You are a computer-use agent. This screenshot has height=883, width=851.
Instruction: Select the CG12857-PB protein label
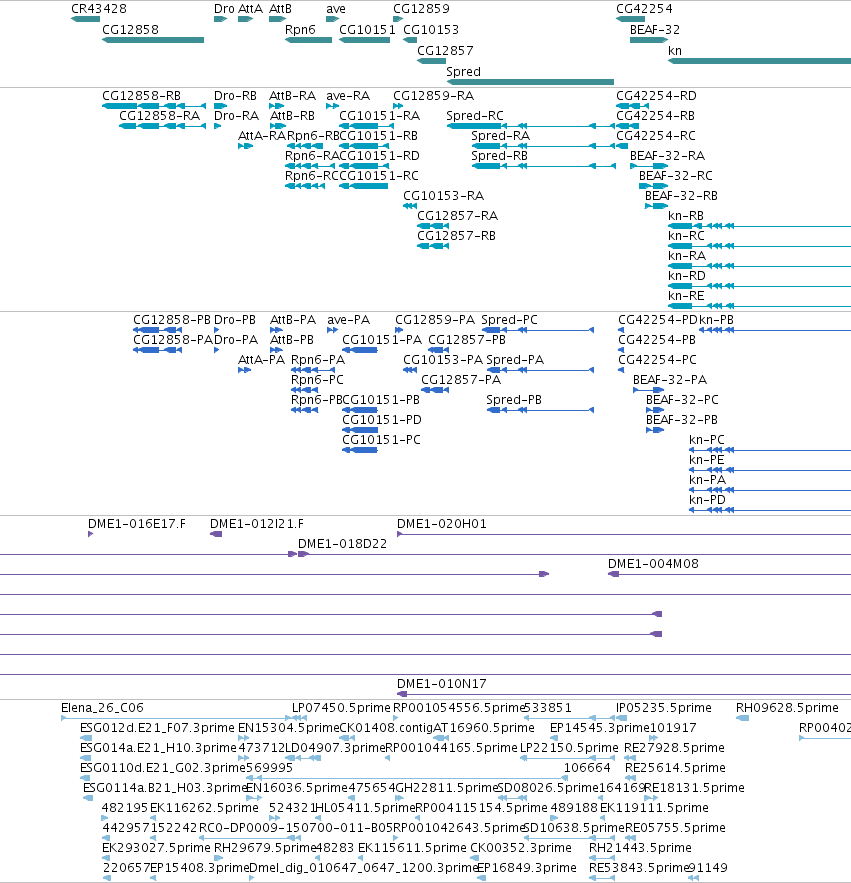pyautogui.click(x=467, y=340)
